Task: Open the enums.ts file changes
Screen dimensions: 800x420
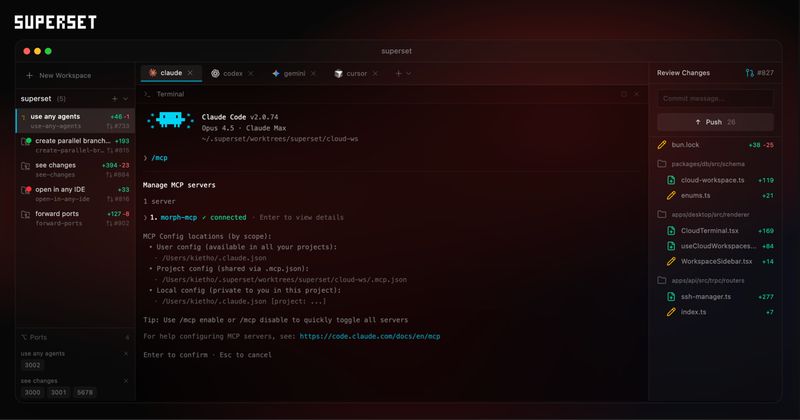Action: pos(719,195)
